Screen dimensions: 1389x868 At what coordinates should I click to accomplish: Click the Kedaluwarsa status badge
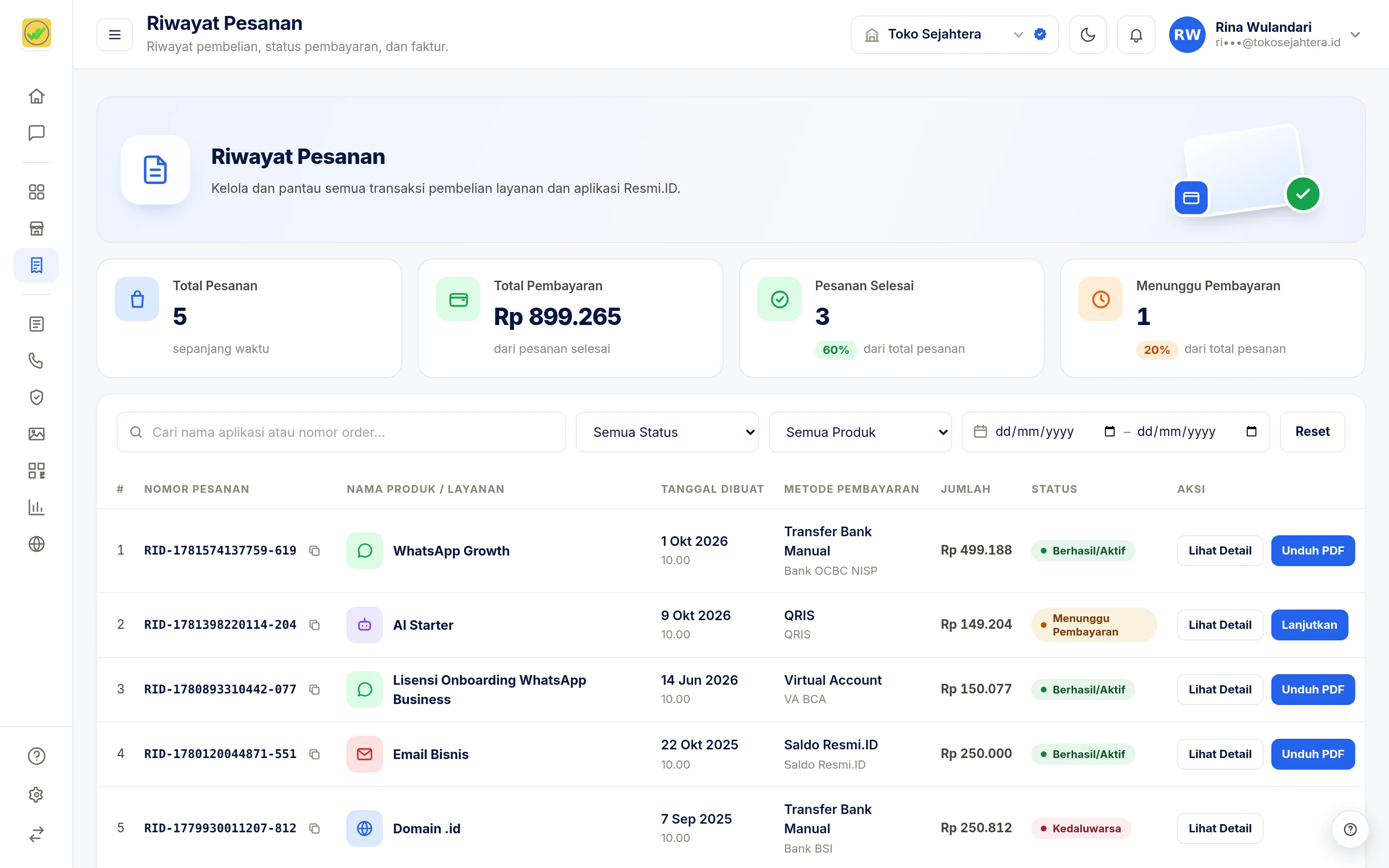pyautogui.click(x=1081, y=828)
